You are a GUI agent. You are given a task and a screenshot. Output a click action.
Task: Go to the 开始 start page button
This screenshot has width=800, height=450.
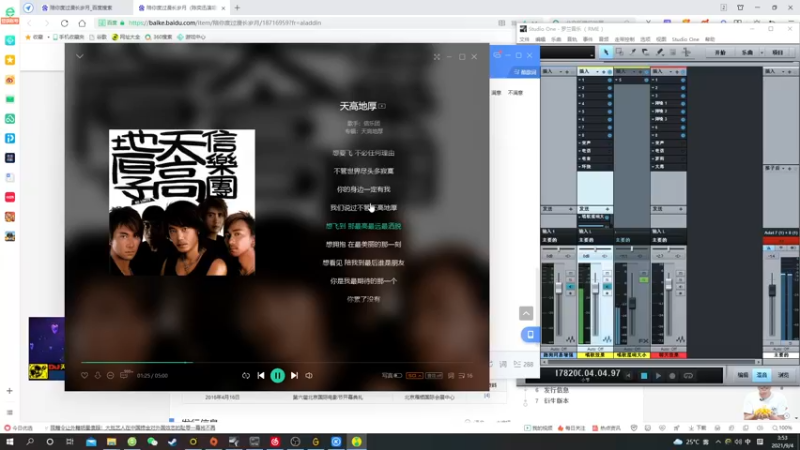720,53
